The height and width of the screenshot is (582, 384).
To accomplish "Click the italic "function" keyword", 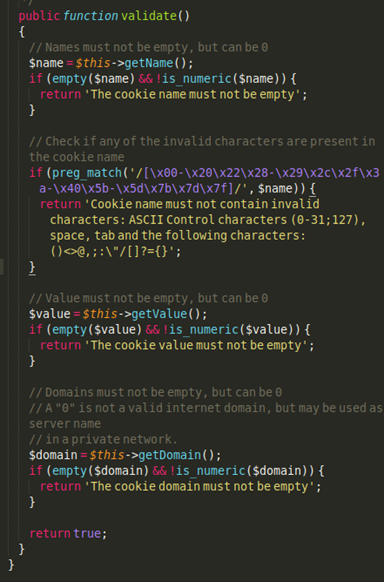I will tap(91, 16).
